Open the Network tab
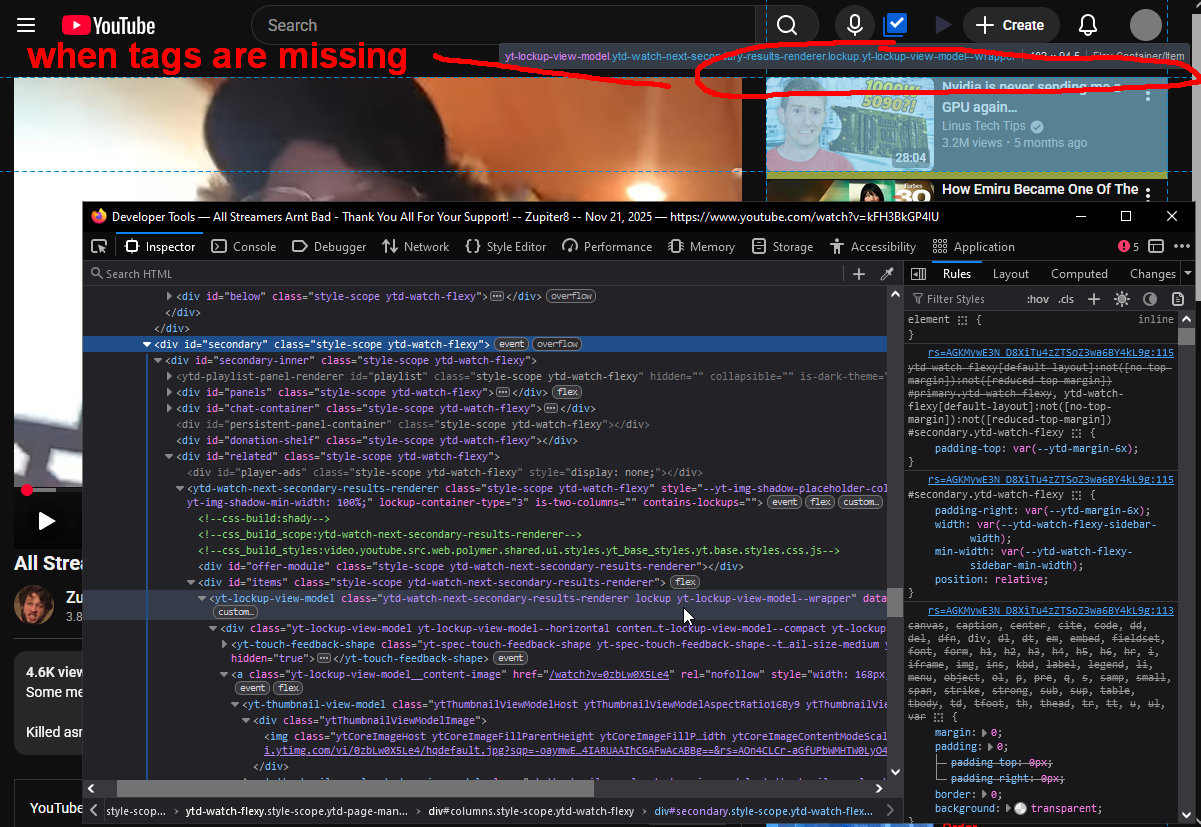 (x=416, y=246)
